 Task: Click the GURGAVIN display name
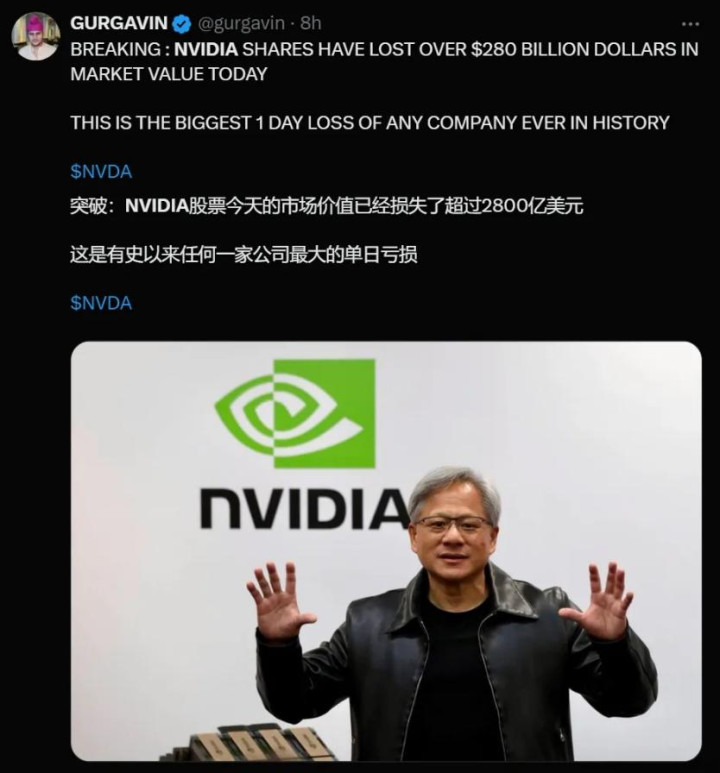[119, 23]
